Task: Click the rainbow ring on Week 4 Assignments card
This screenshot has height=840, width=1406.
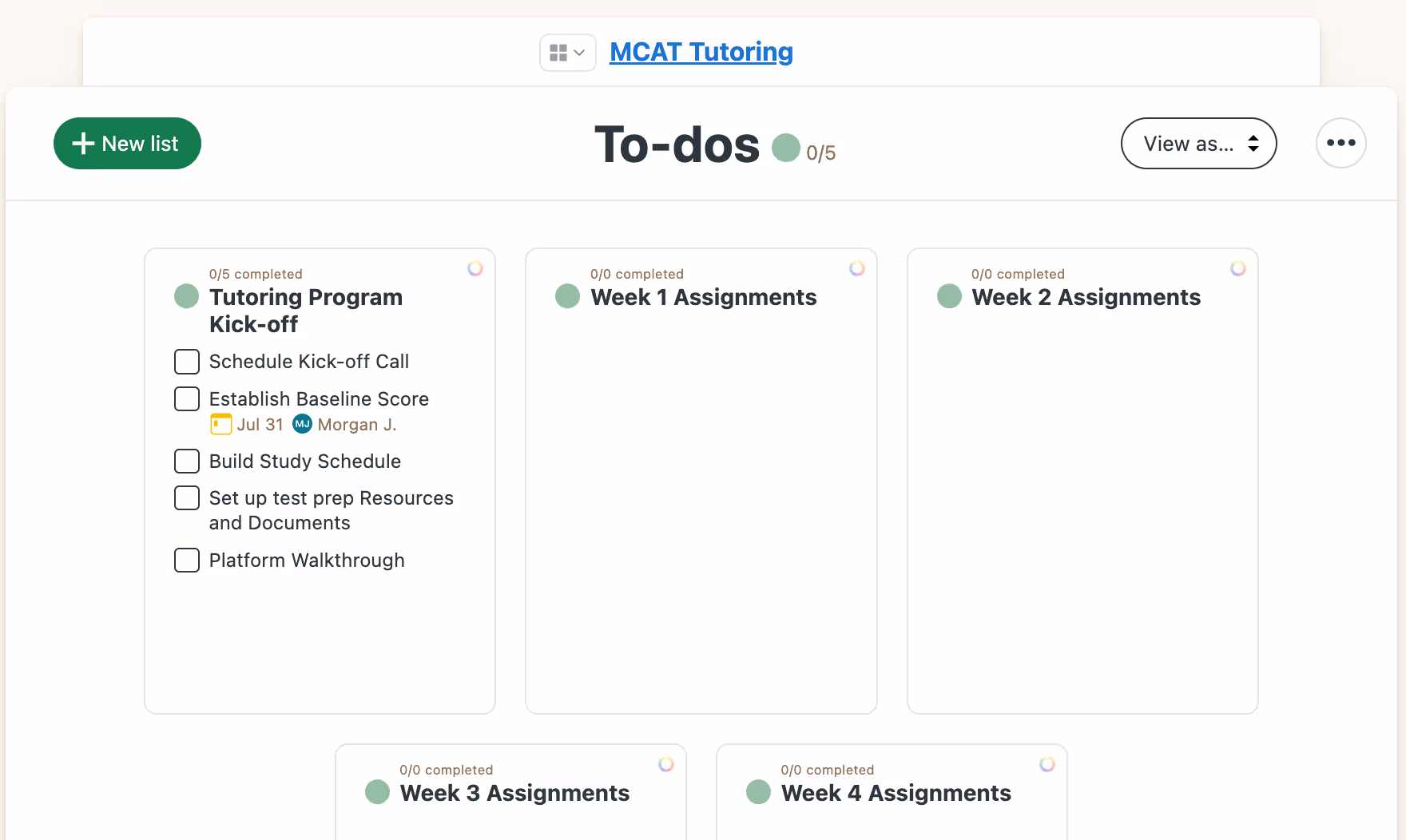Action: tap(1047, 764)
